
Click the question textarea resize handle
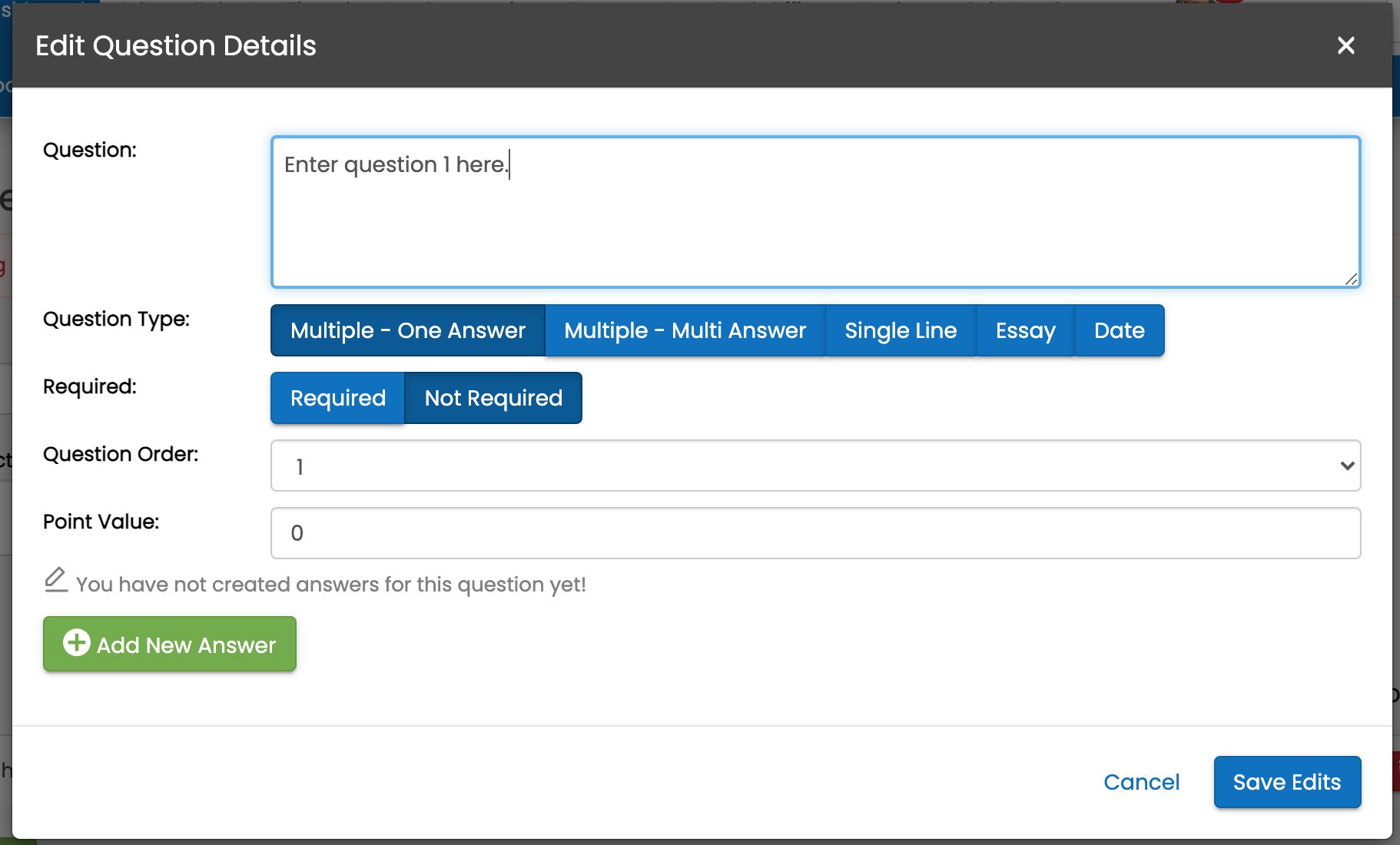coord(1351,279)
